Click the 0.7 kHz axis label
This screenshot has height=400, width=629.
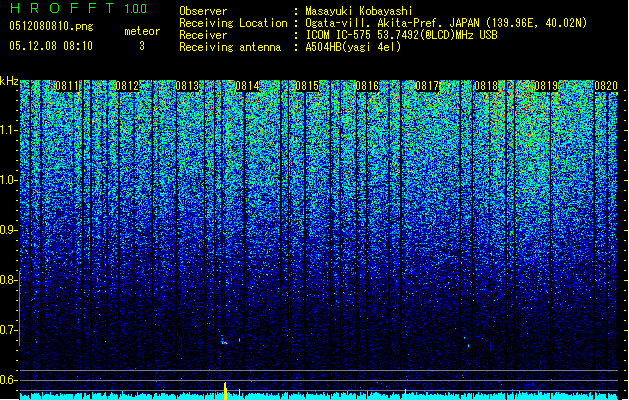click(9, 330)
